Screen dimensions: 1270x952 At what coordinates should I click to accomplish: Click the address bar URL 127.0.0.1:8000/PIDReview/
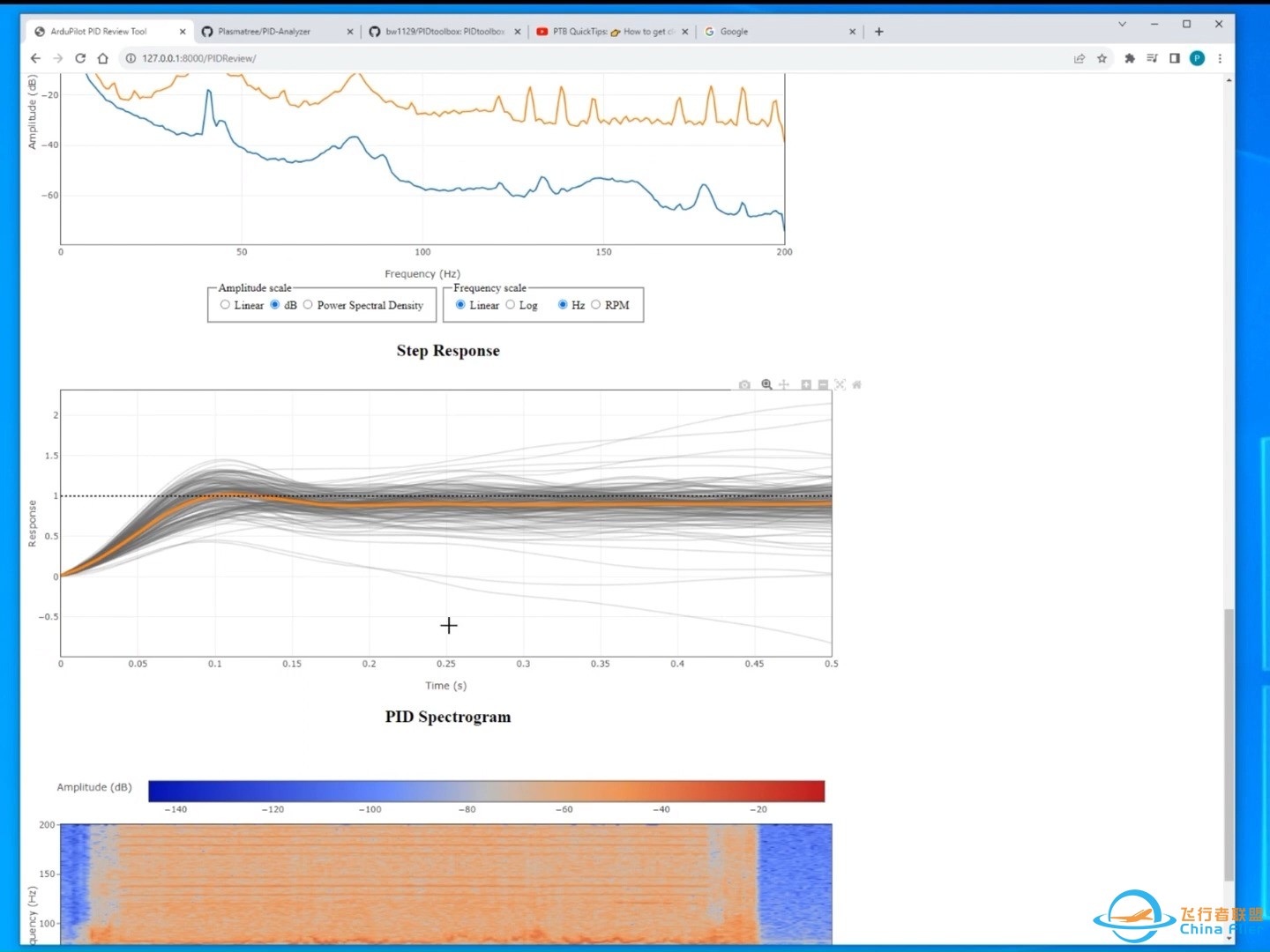[199, 58]
